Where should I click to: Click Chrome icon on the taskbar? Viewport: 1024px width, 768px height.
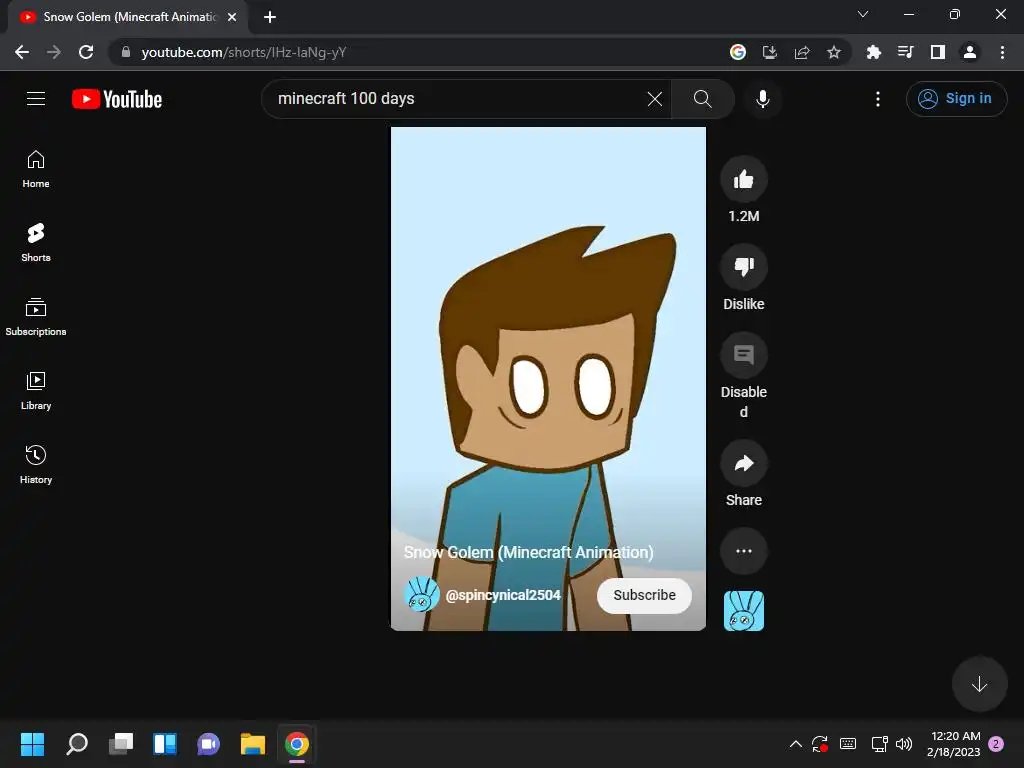pos(296,744)
